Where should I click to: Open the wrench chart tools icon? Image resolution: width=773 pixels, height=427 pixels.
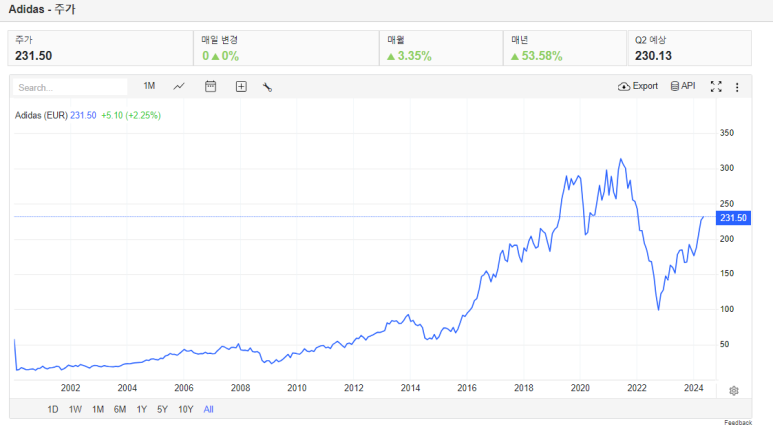click(267, 87)
